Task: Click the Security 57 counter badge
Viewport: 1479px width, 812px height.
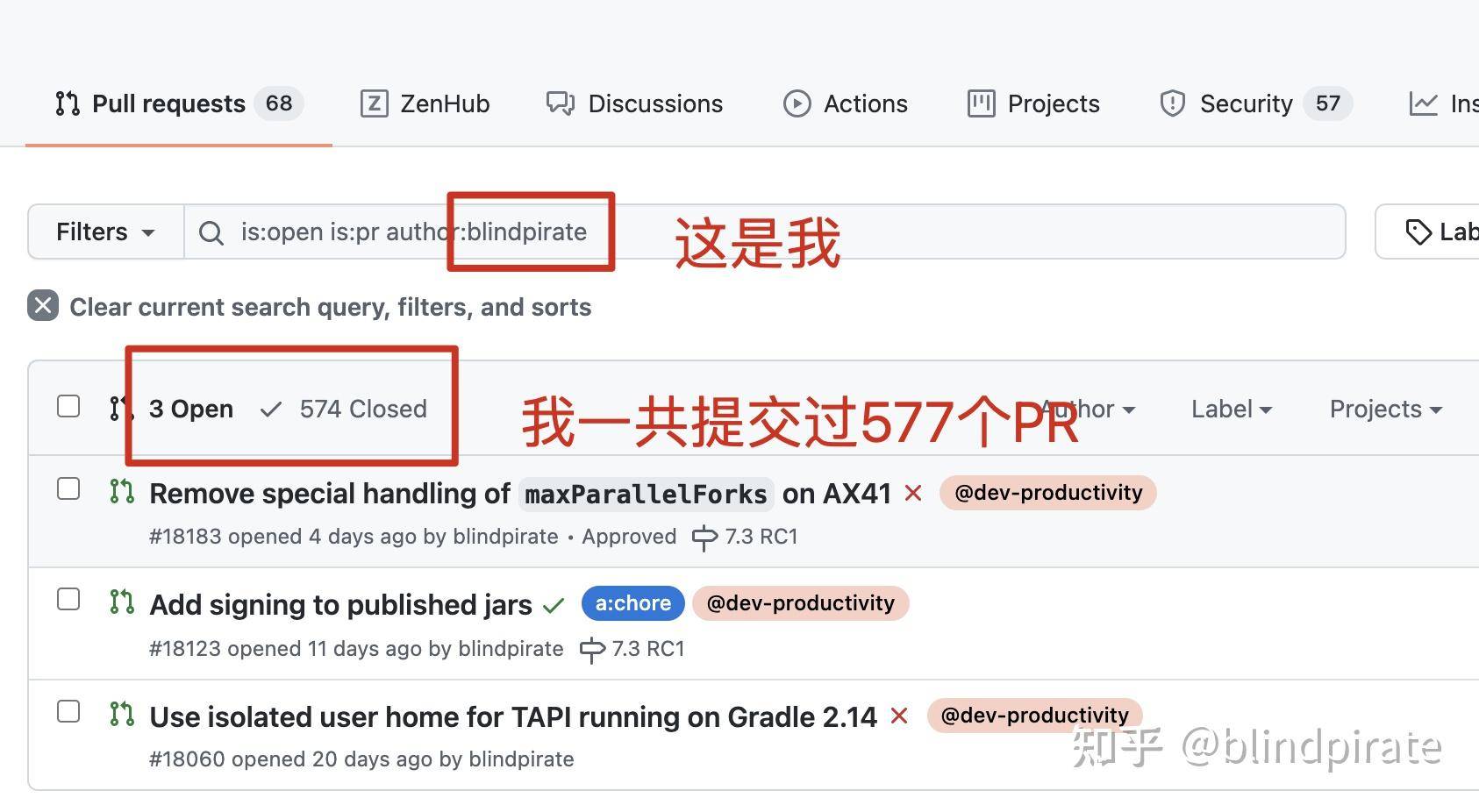Action: (1327, 103)
